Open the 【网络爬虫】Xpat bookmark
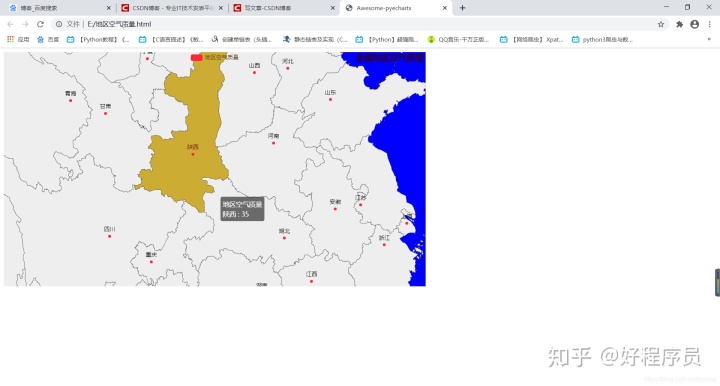Image resolution: width=720 pixels, height=386 pixels. 531,39
